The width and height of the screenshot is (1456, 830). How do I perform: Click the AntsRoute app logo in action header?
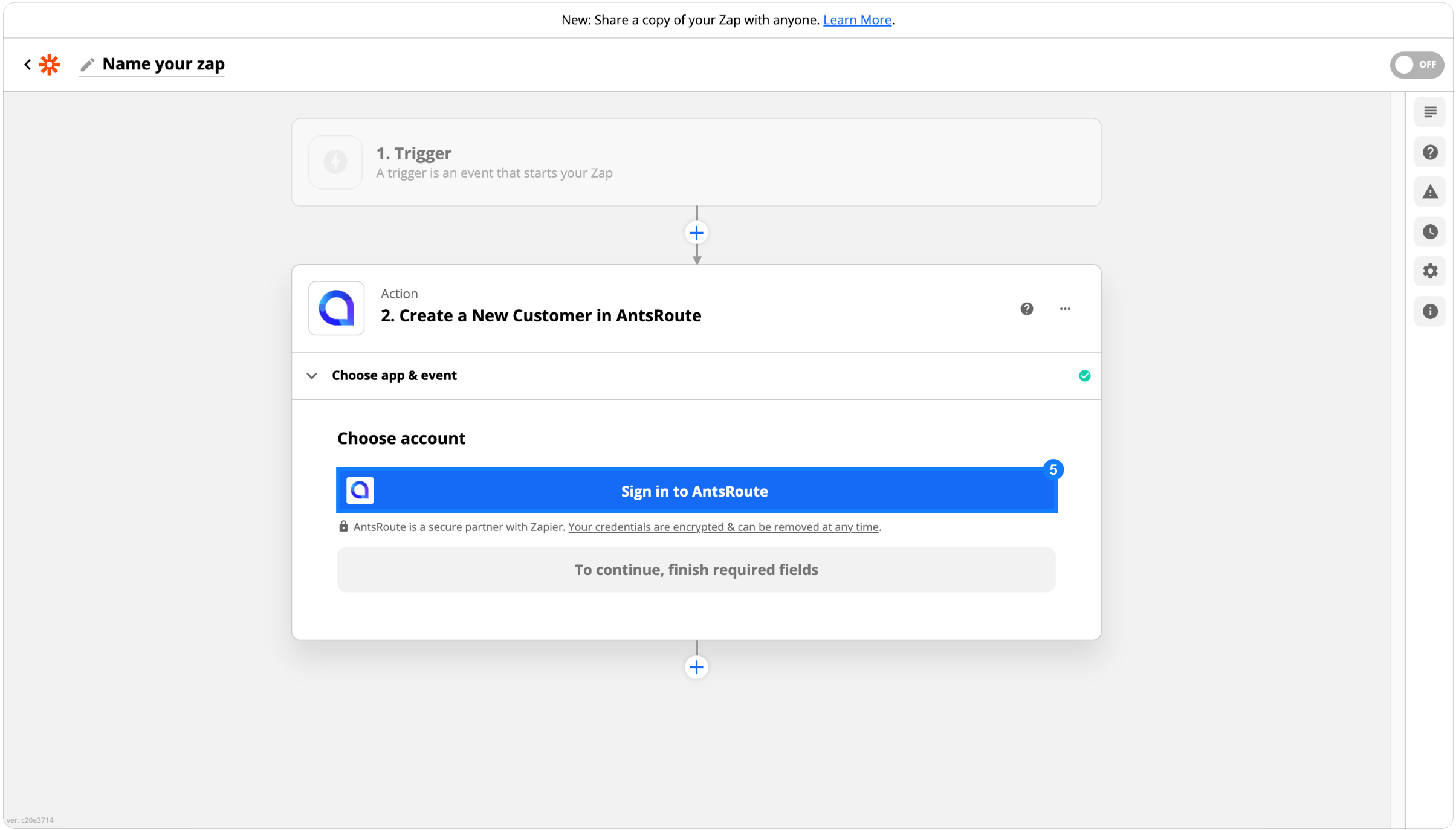coord(336,308)
